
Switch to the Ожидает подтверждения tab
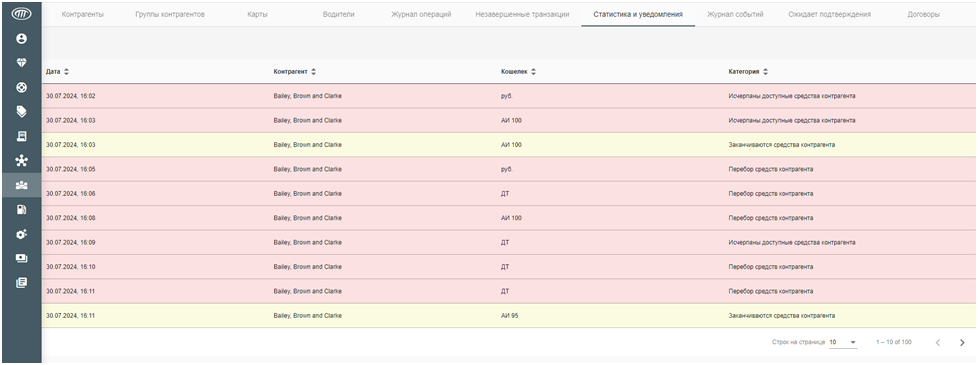[830, 14]
